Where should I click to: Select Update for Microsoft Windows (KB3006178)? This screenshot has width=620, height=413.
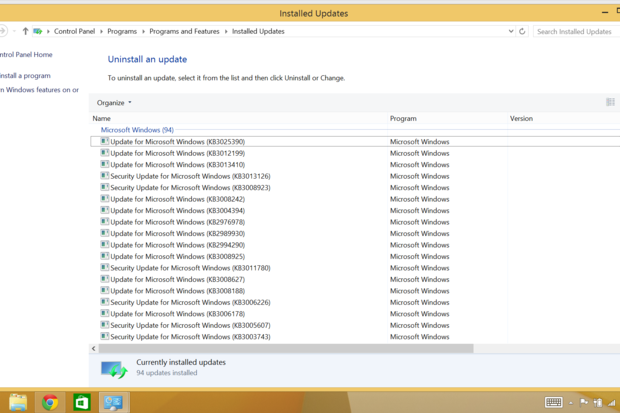click(178, 314)
